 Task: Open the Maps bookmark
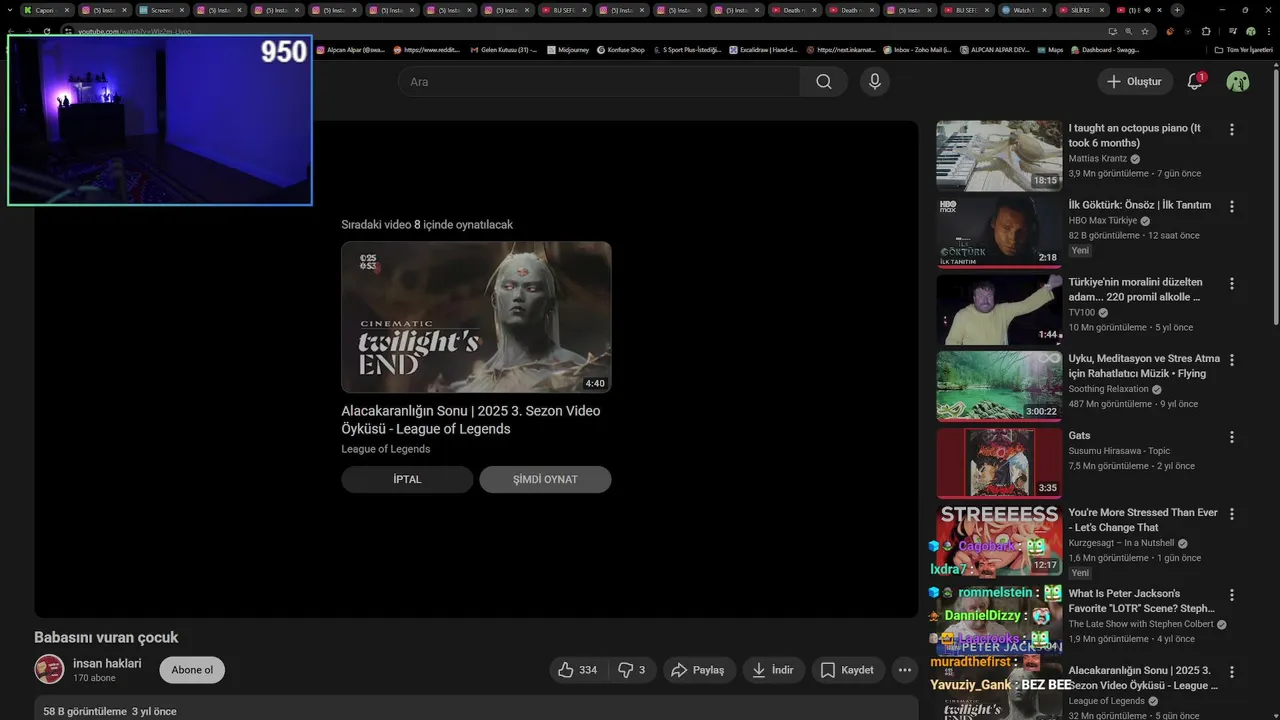(x=1051, y=49)
